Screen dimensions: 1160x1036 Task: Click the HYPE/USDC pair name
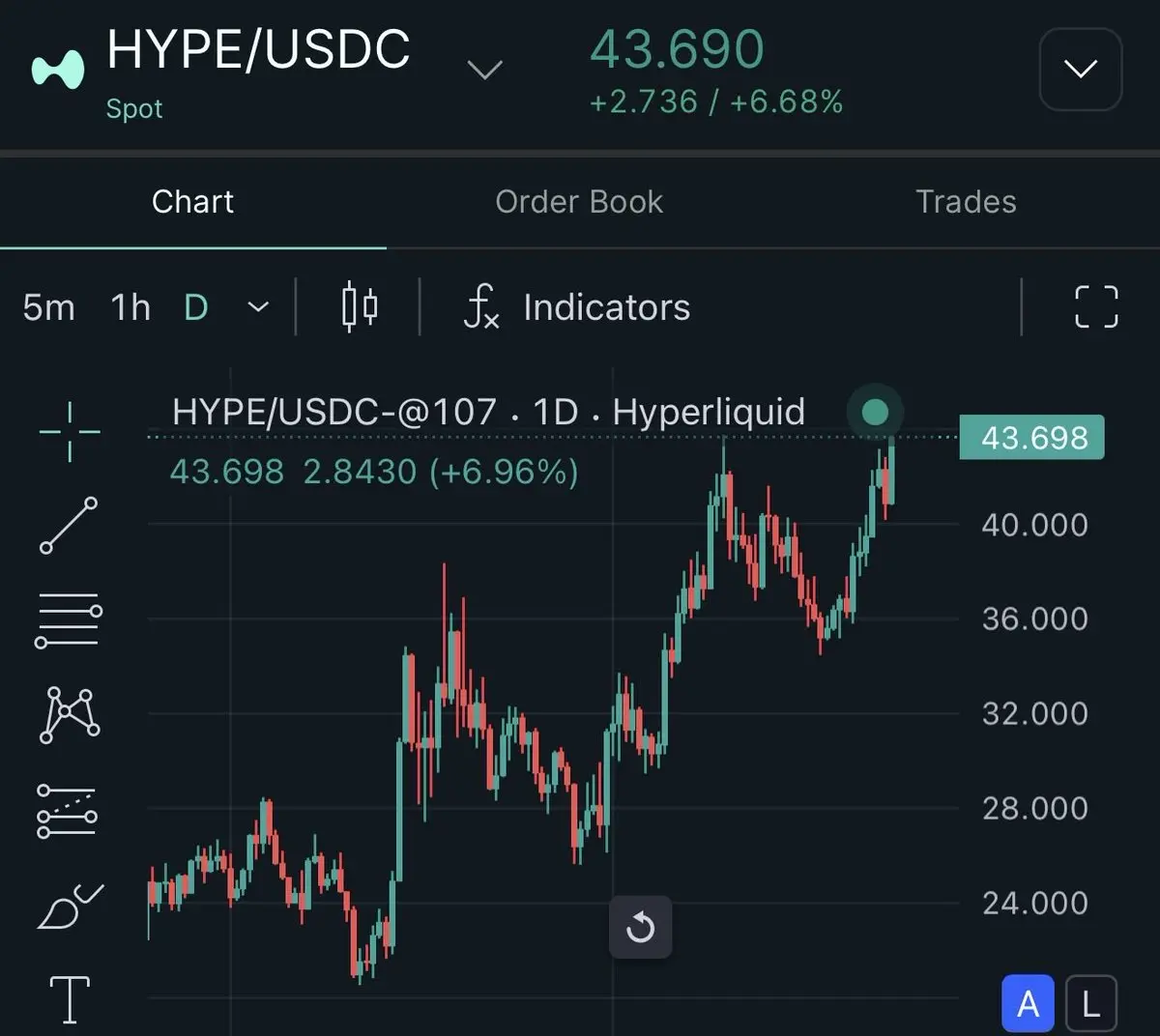pyautogui.click(x=259, y=49)
